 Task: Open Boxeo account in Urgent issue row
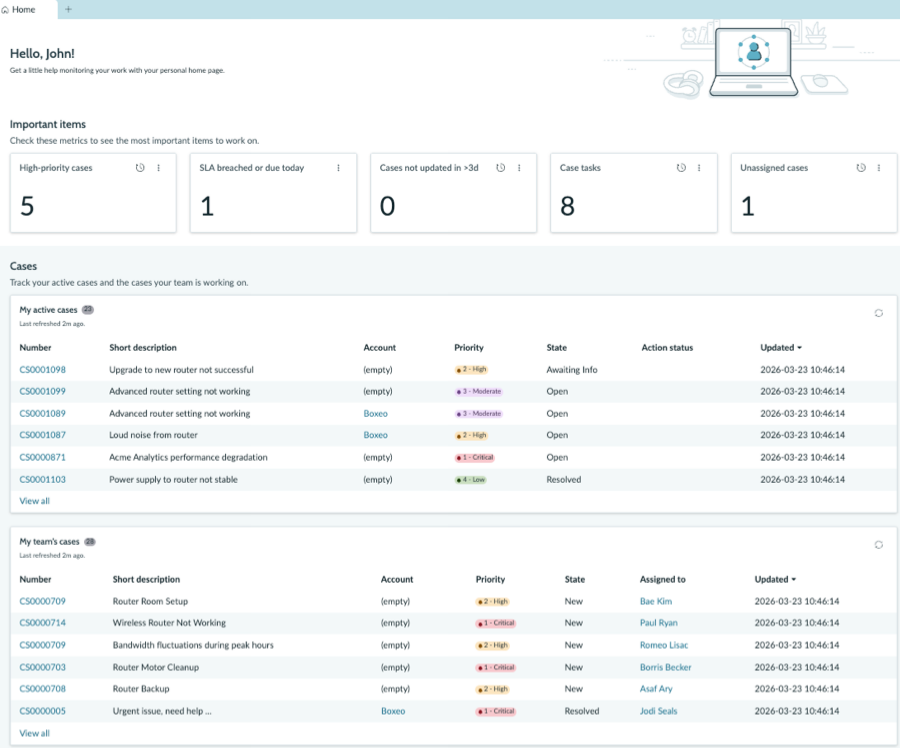tap(393, 711)
